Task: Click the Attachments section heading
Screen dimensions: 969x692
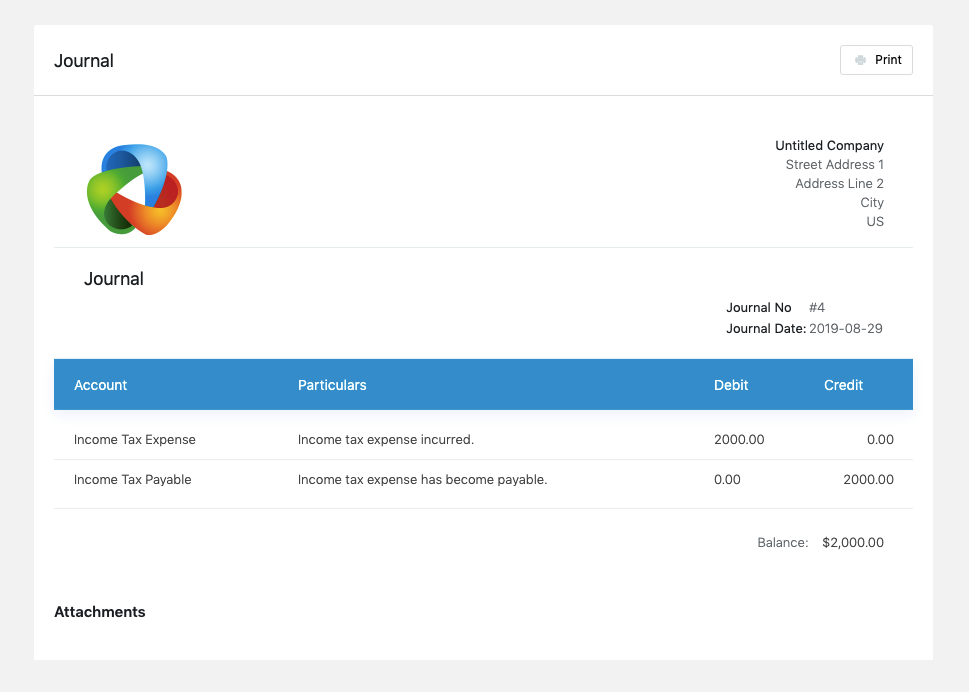Action: click(100, 612)
